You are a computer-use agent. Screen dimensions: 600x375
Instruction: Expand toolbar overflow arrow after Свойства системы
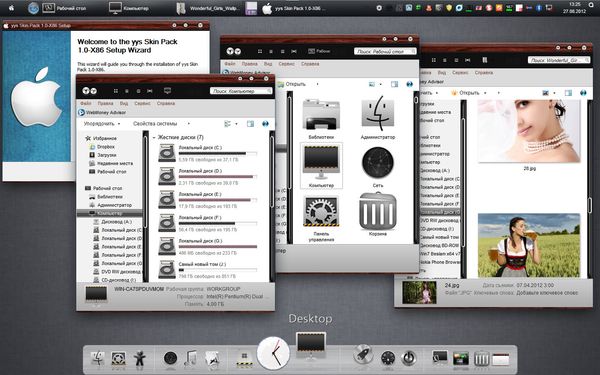(188, 124)
